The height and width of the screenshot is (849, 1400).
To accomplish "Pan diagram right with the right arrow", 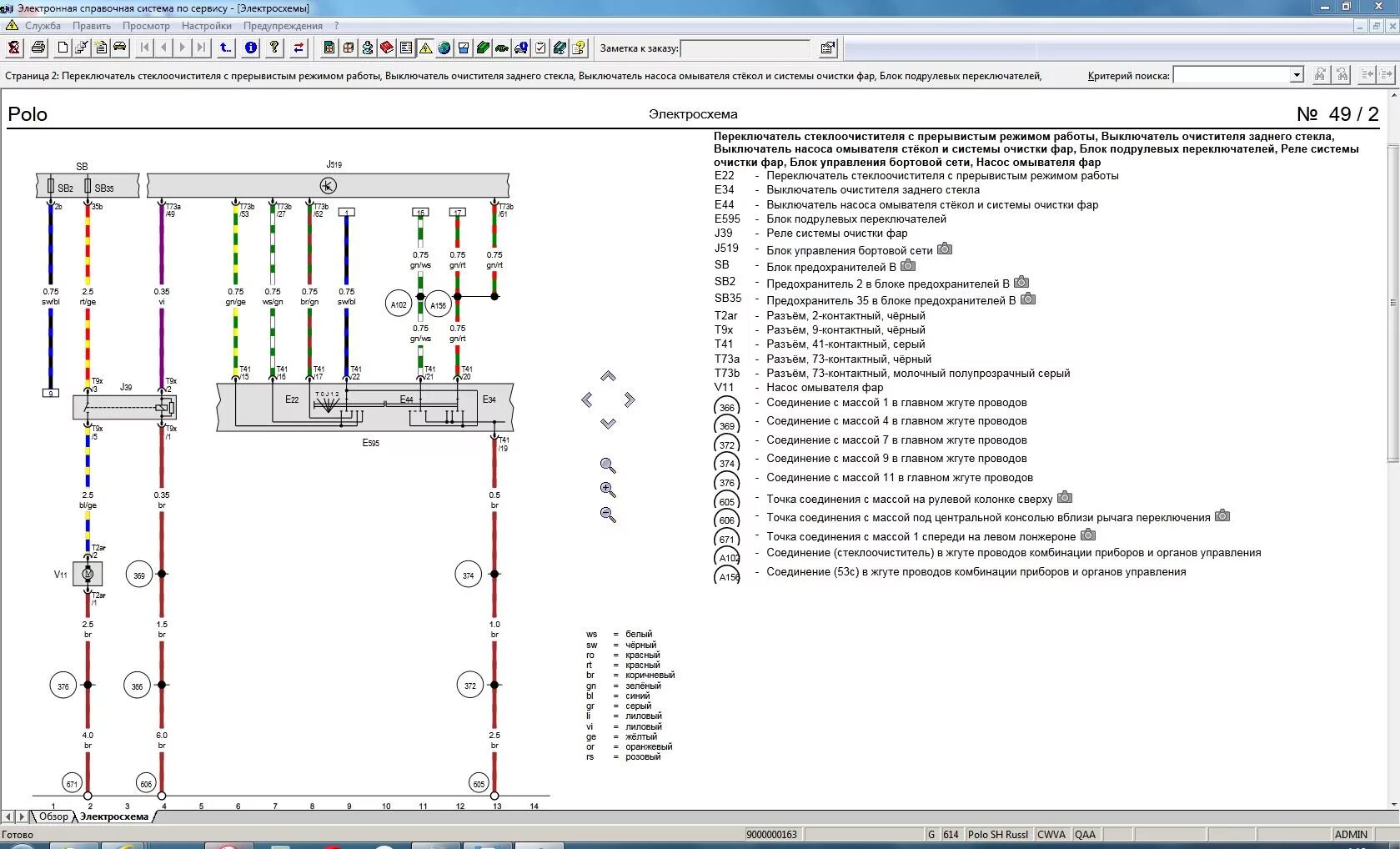I will (x=630, y=400).
